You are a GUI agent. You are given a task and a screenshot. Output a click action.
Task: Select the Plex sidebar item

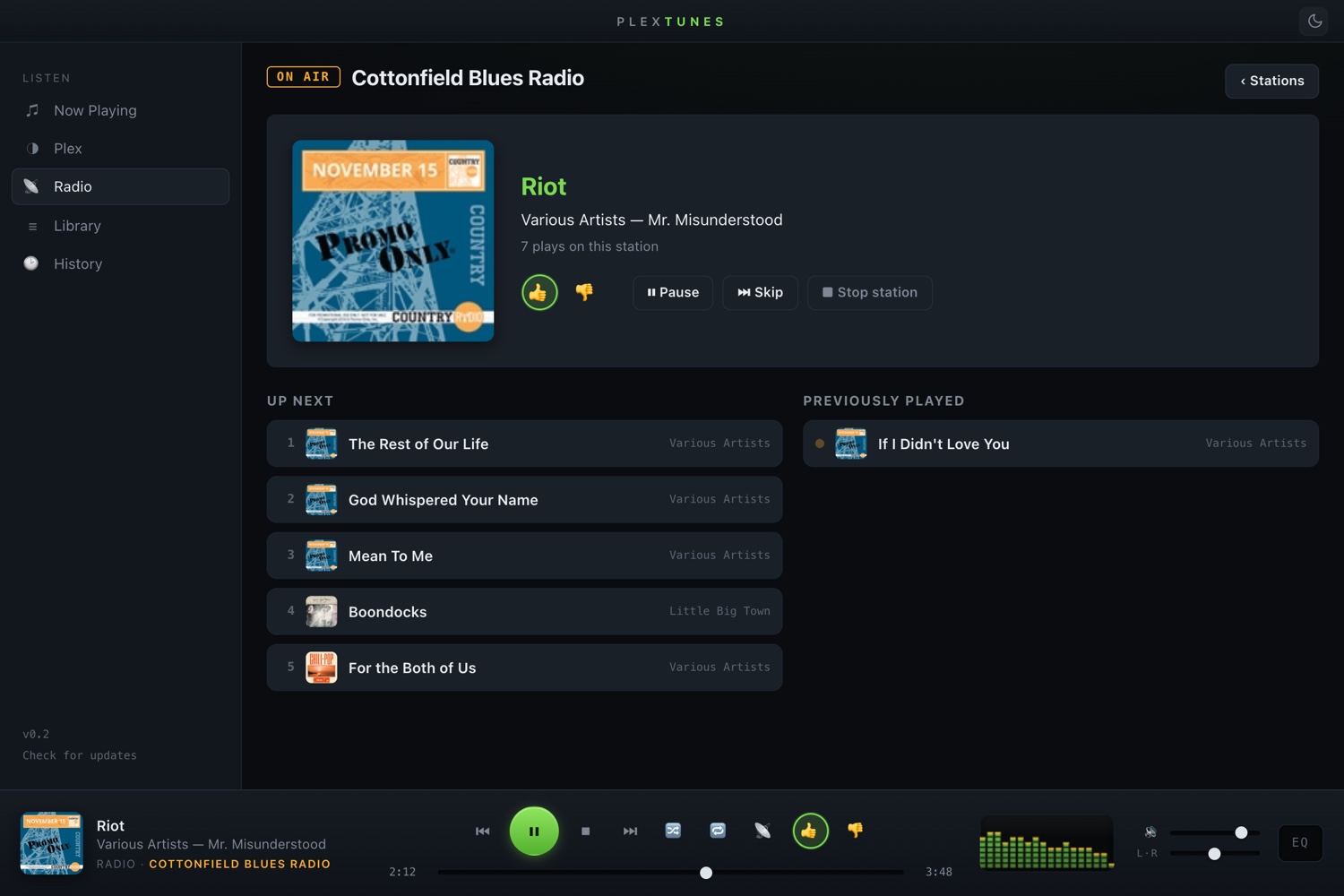click(120, 149)
